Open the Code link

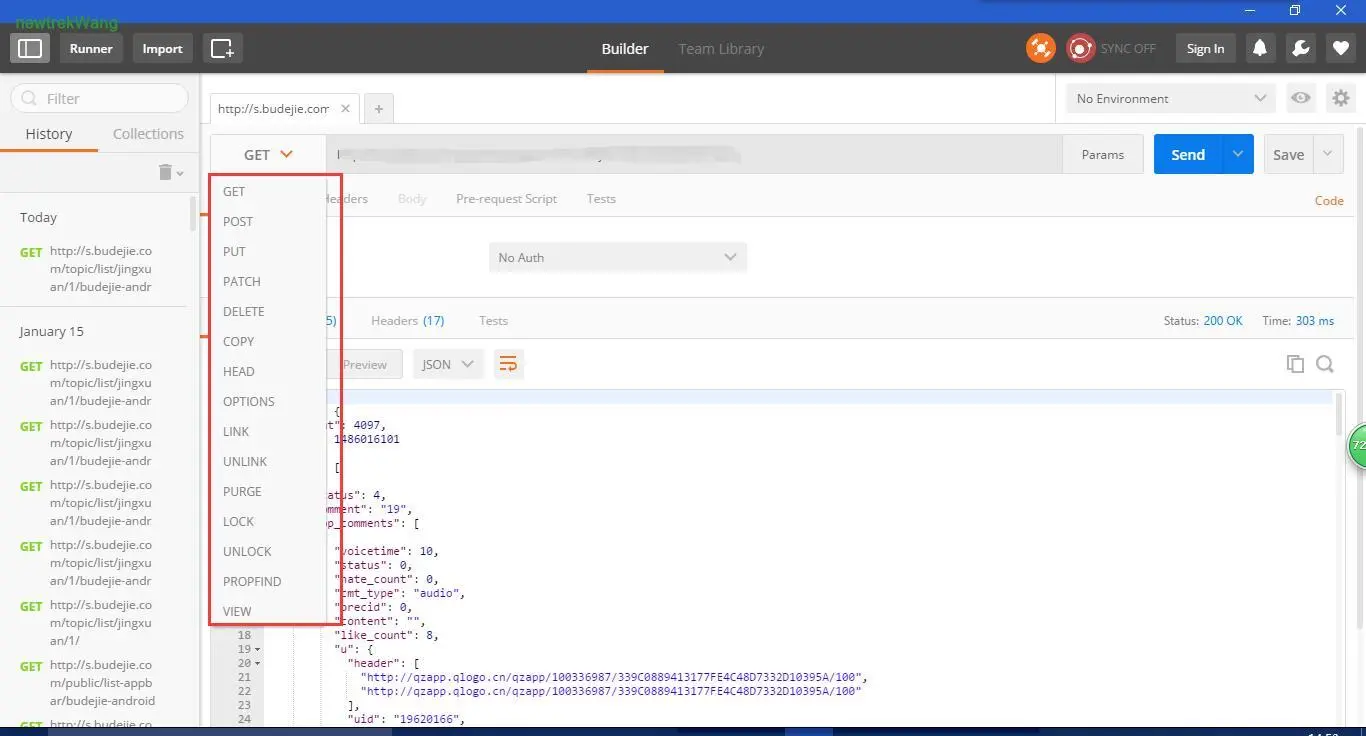click(1329, 200)
